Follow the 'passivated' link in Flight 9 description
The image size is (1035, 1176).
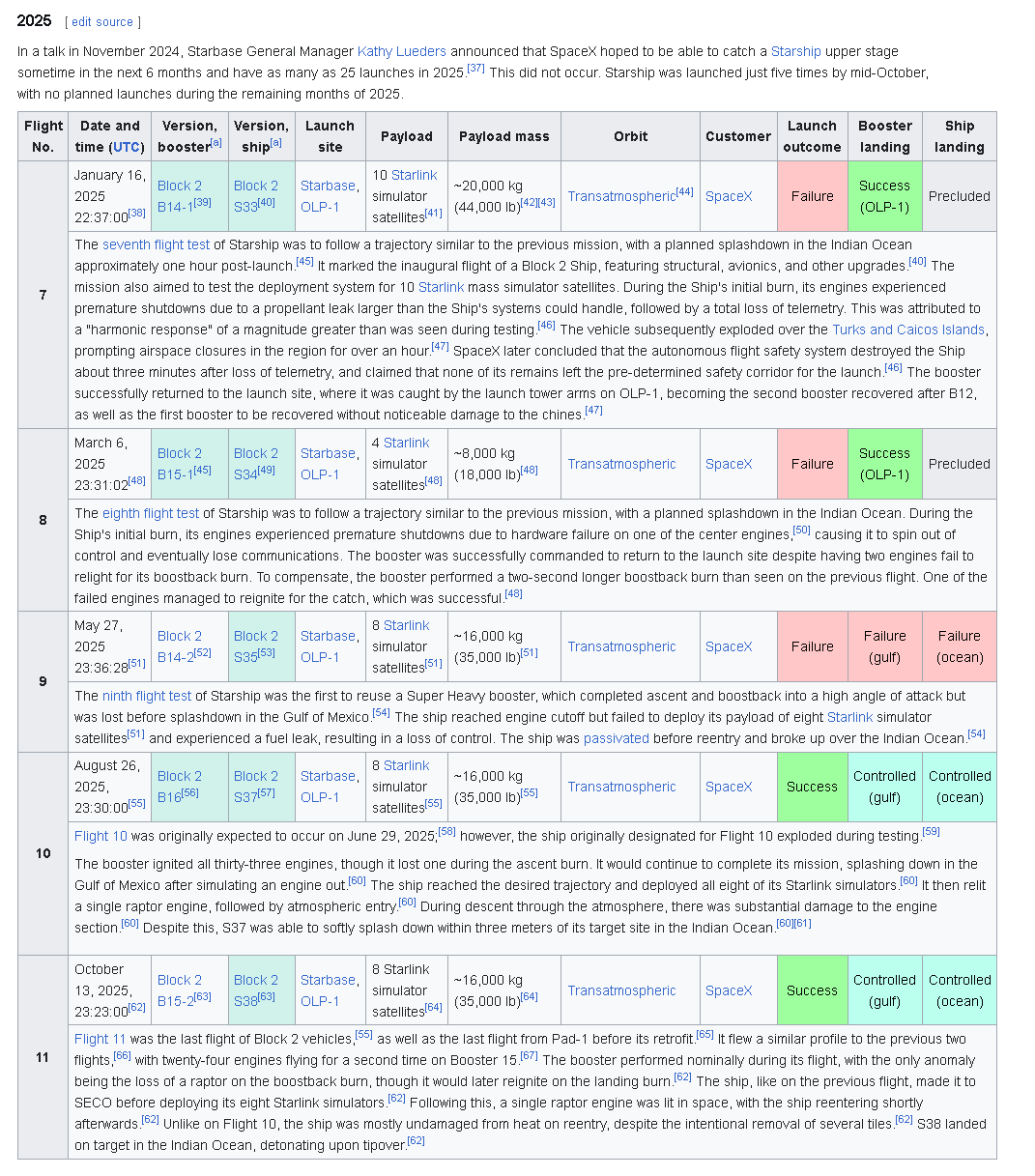coord(617,738)
